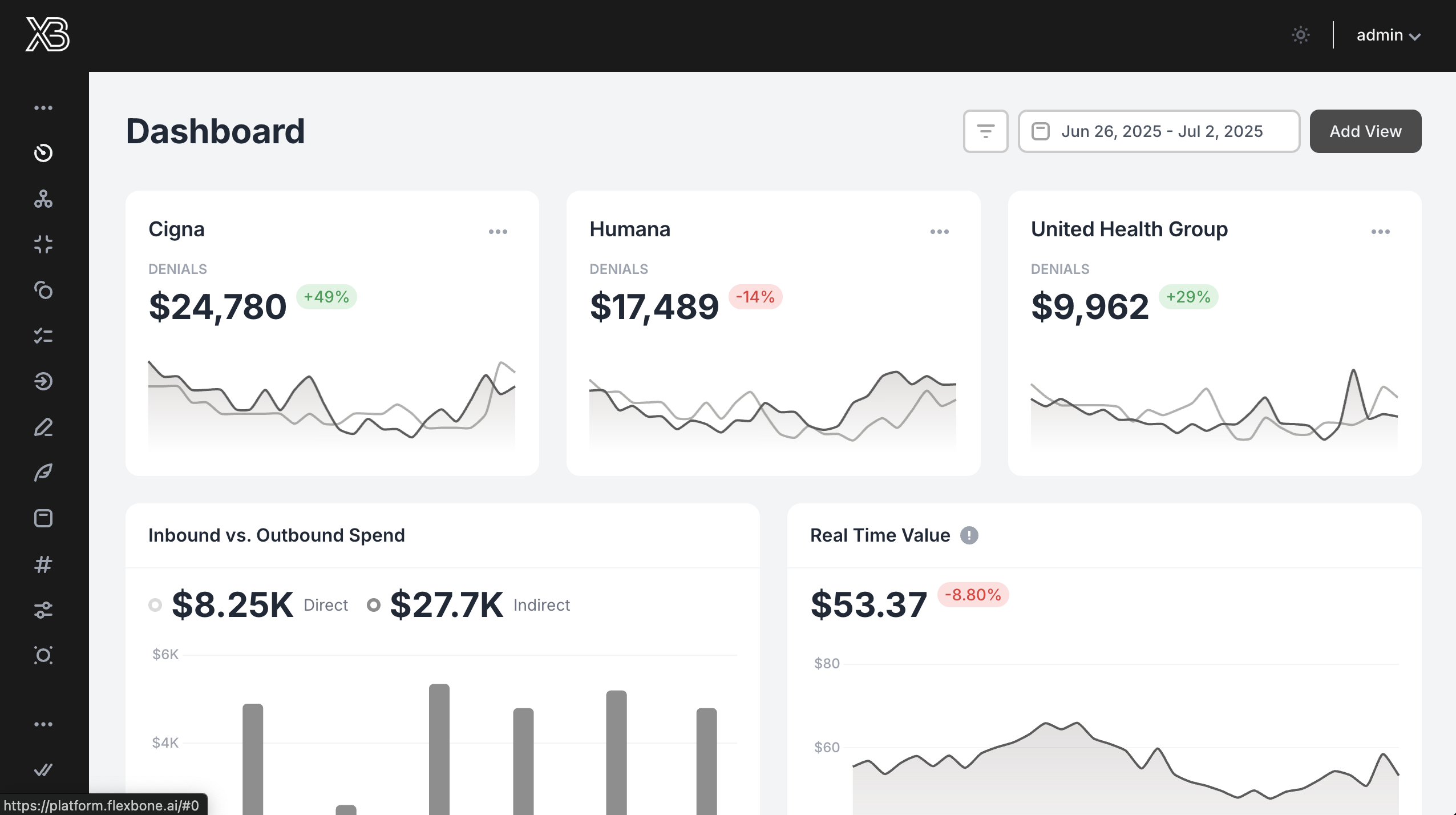
Task: Click the Real Time Value -8.80% badge
Action: [x=973, y=595]
